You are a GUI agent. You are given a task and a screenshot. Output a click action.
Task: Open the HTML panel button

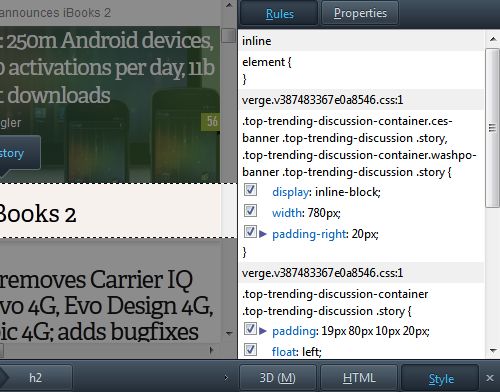tap(359, 378)
